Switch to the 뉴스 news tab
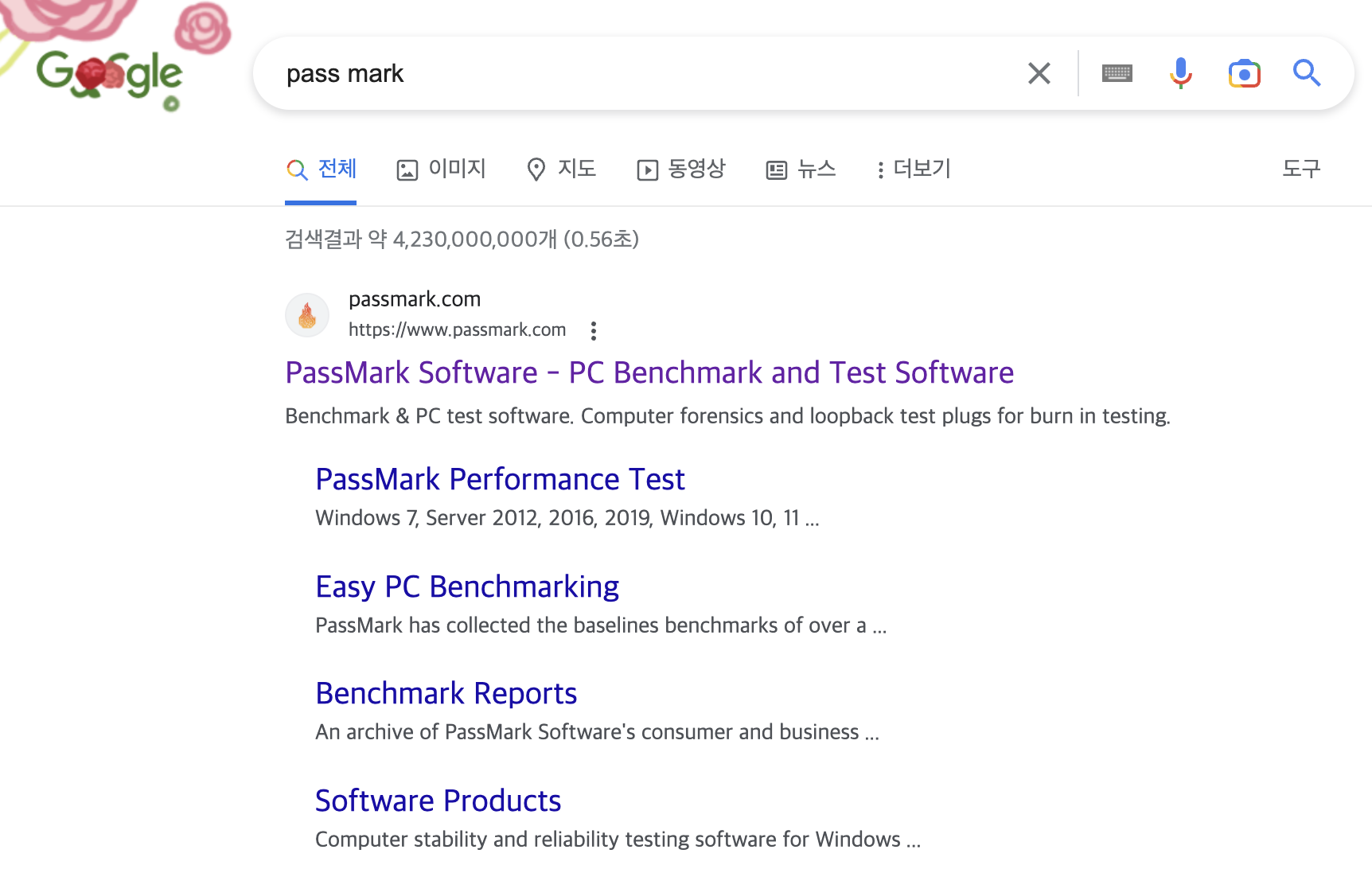 coord(801,169)
